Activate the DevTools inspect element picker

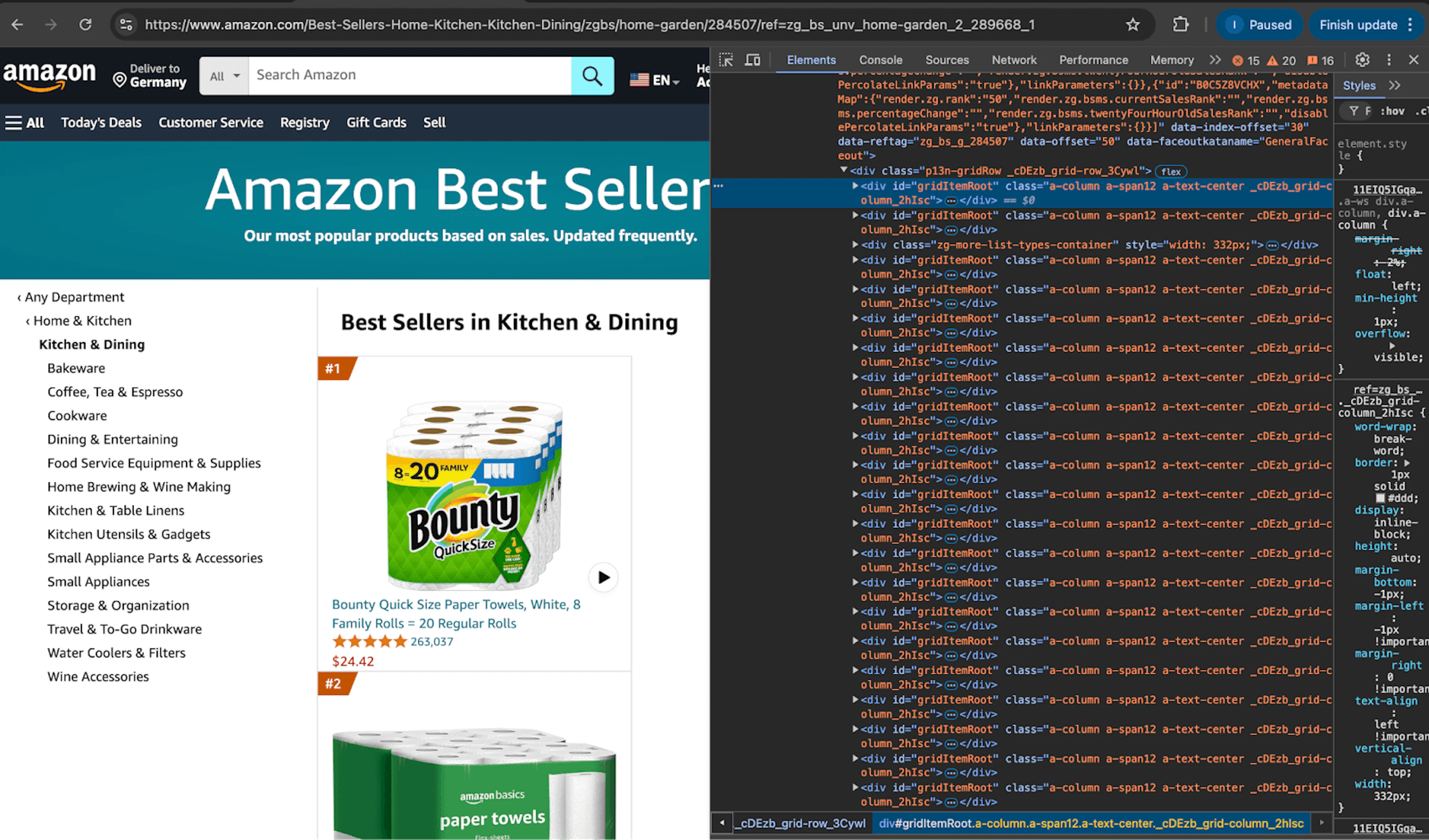tap(726, 60)
